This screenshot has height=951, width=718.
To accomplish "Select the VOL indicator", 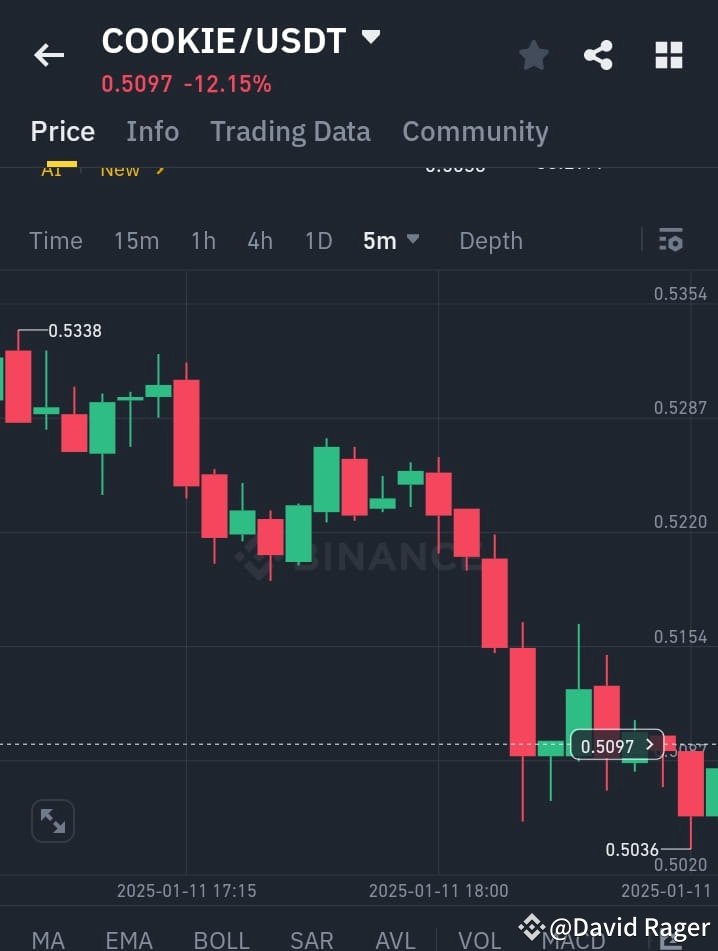I will coord(480,941).
